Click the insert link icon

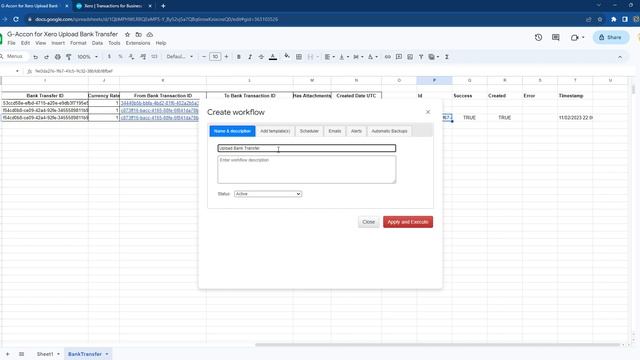point(387,57)
